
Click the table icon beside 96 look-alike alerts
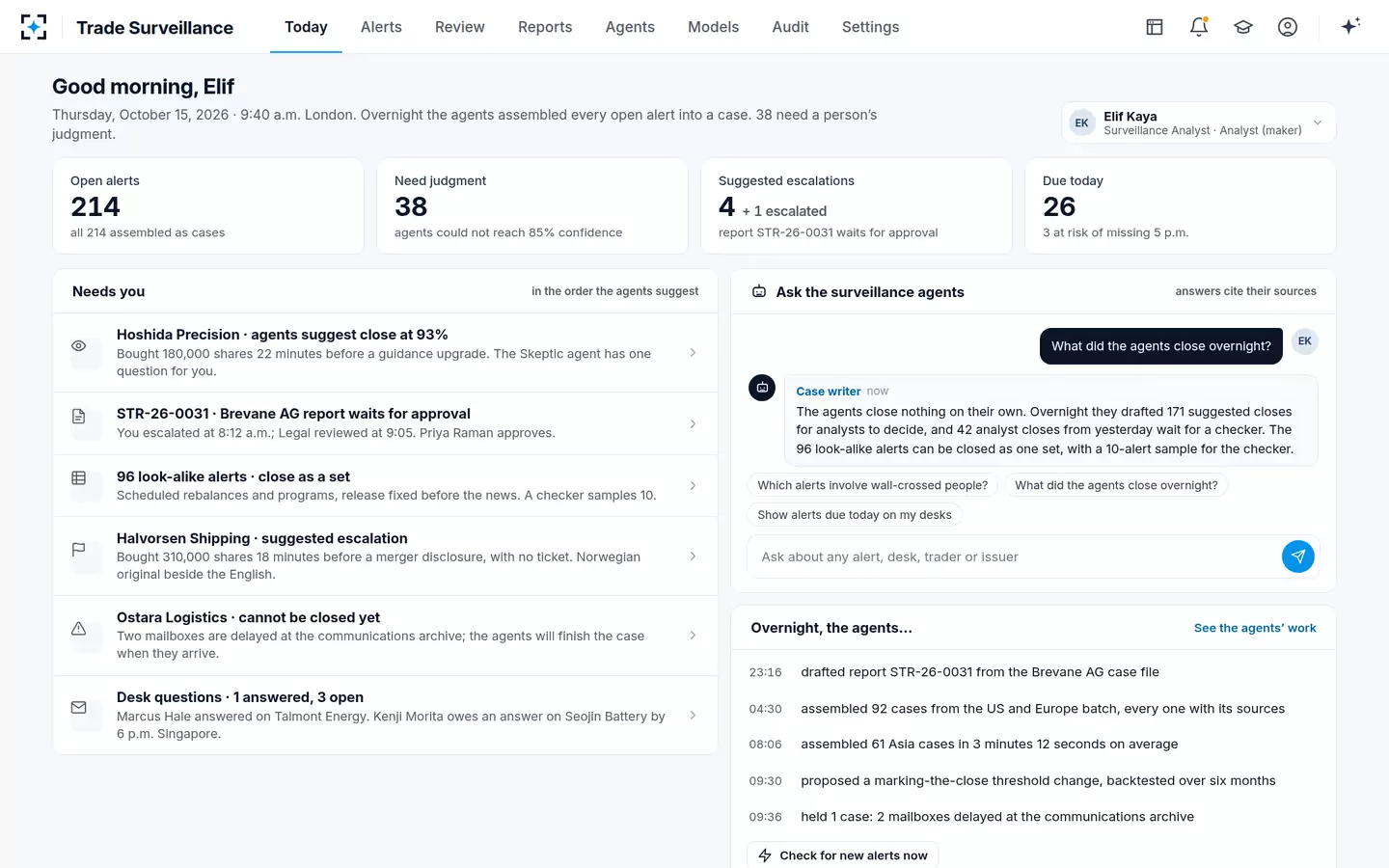point(79,478)
